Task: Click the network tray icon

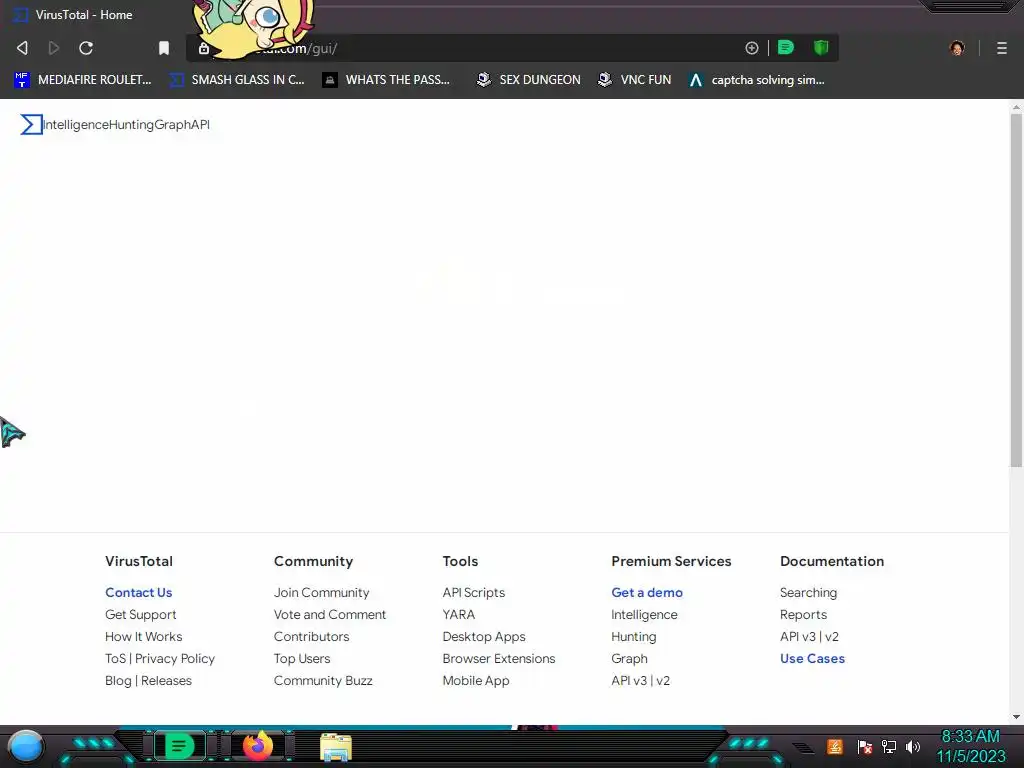Action: point(888,746)
